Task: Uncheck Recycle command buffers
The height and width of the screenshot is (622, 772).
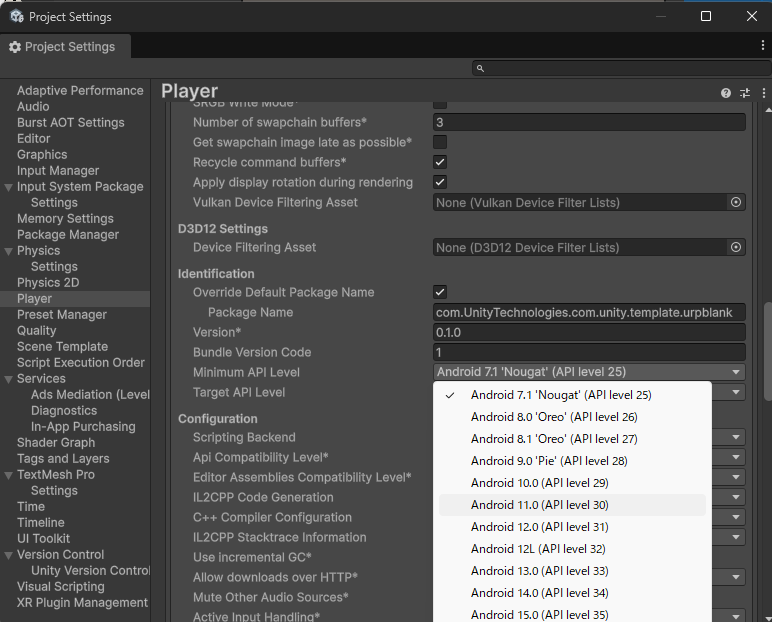Action: [440, 162]
